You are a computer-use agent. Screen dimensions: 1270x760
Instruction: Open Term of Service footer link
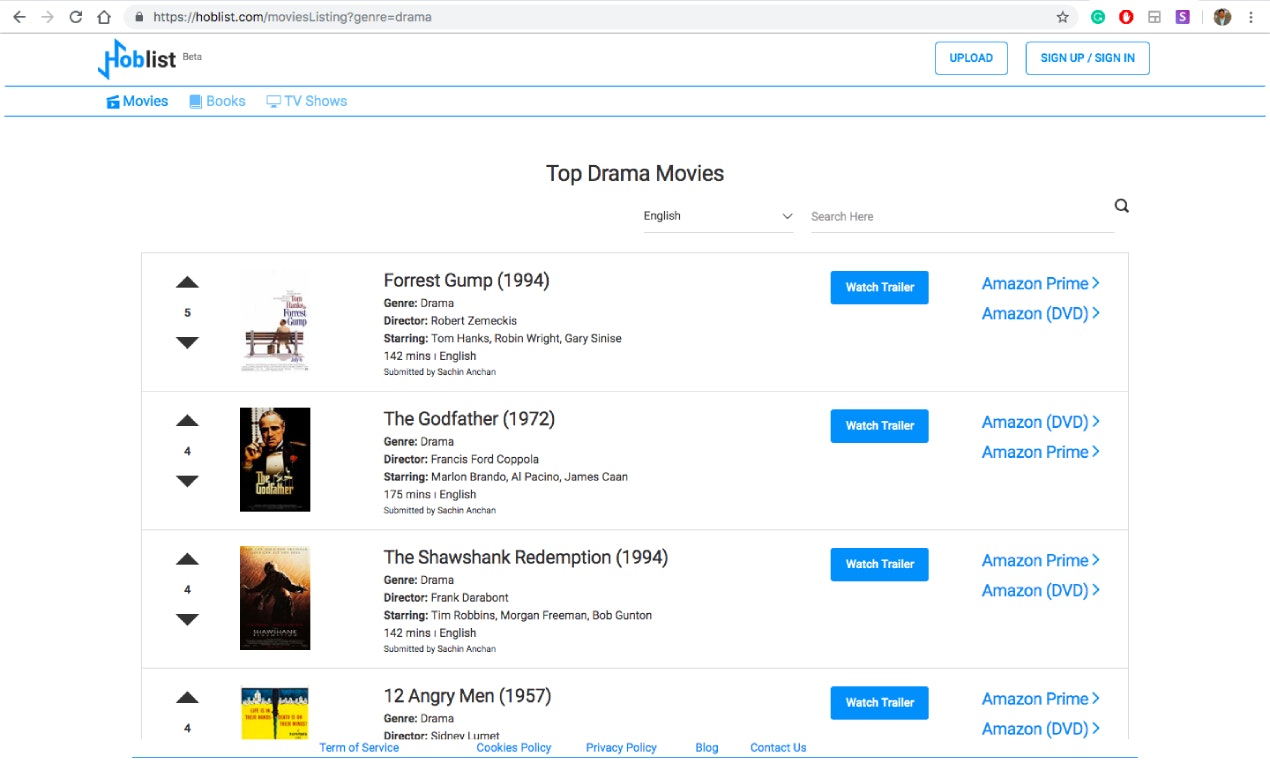tap(359, 748)
